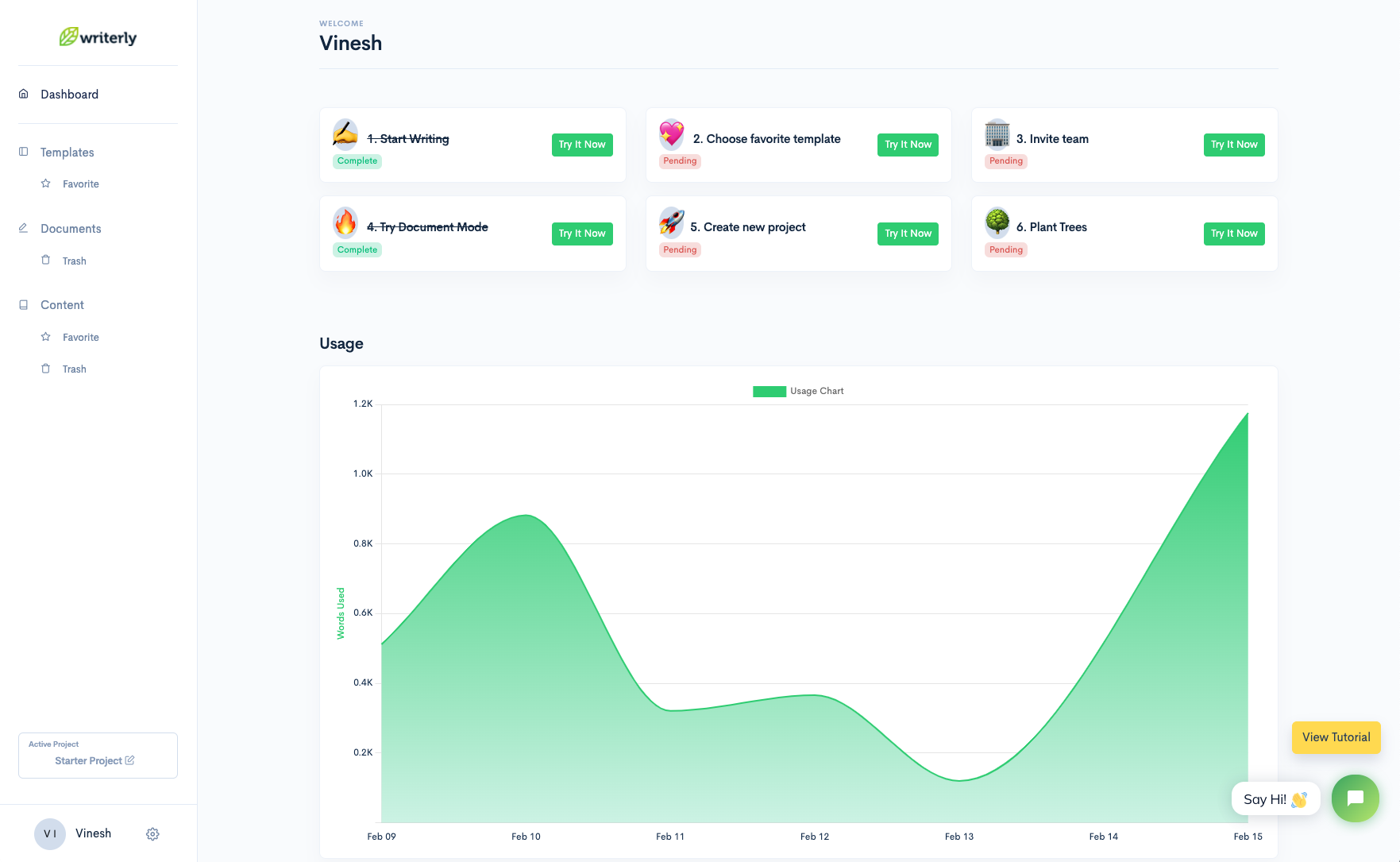Click the writerly leaf logo

coord(69,37)
